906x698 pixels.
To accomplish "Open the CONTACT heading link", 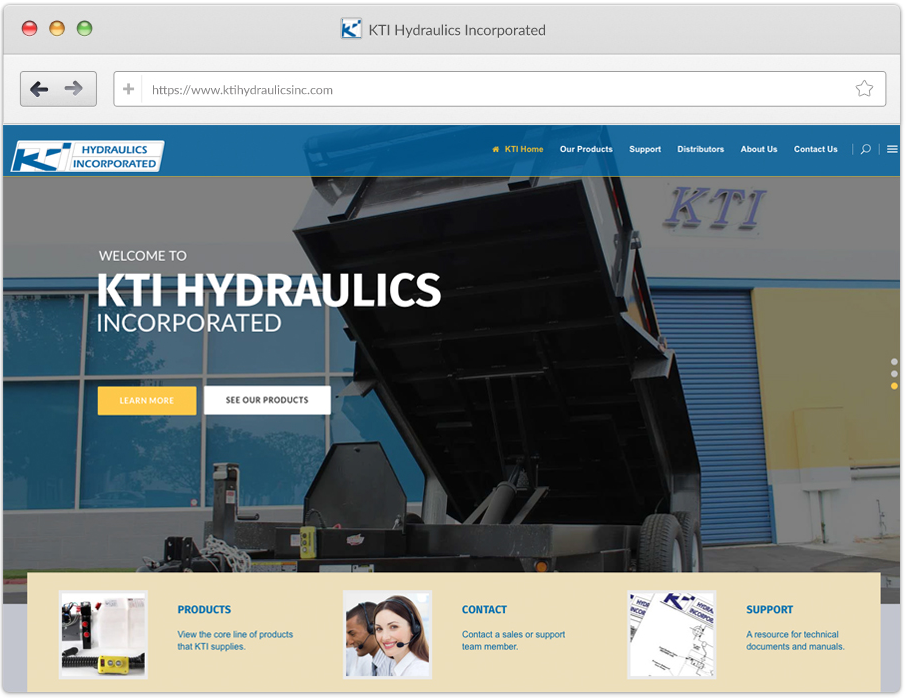I will [x=484, y=610].
